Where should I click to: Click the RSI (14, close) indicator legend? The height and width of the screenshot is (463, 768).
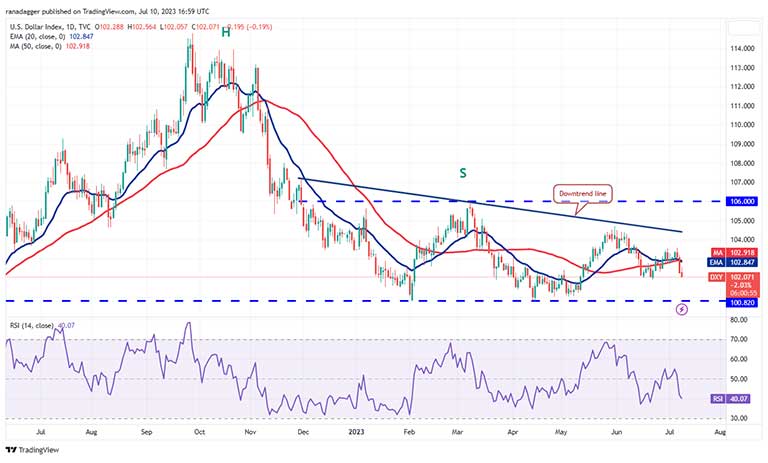point(32,325)
